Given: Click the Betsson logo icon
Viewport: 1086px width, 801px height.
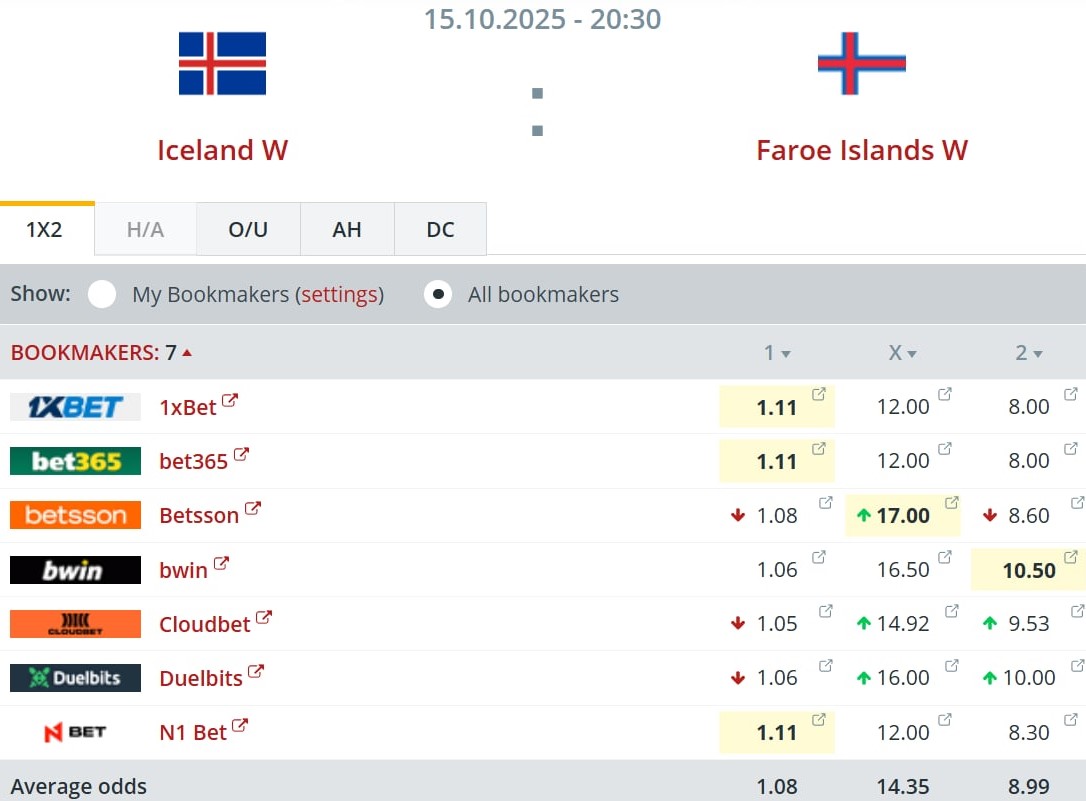Looking at the screenshot, I should [75, 515].
